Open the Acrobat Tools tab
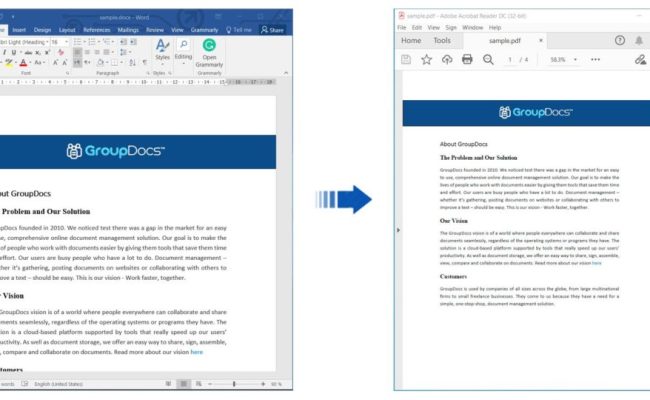This screenshot has width=650, height=400. coord(442,41)
